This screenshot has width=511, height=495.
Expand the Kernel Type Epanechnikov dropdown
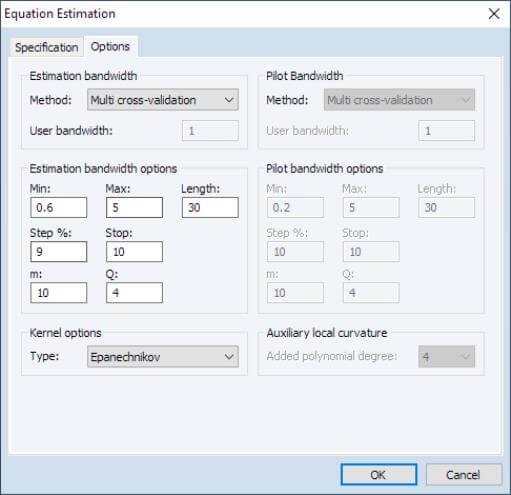click(x=163, y=357)
